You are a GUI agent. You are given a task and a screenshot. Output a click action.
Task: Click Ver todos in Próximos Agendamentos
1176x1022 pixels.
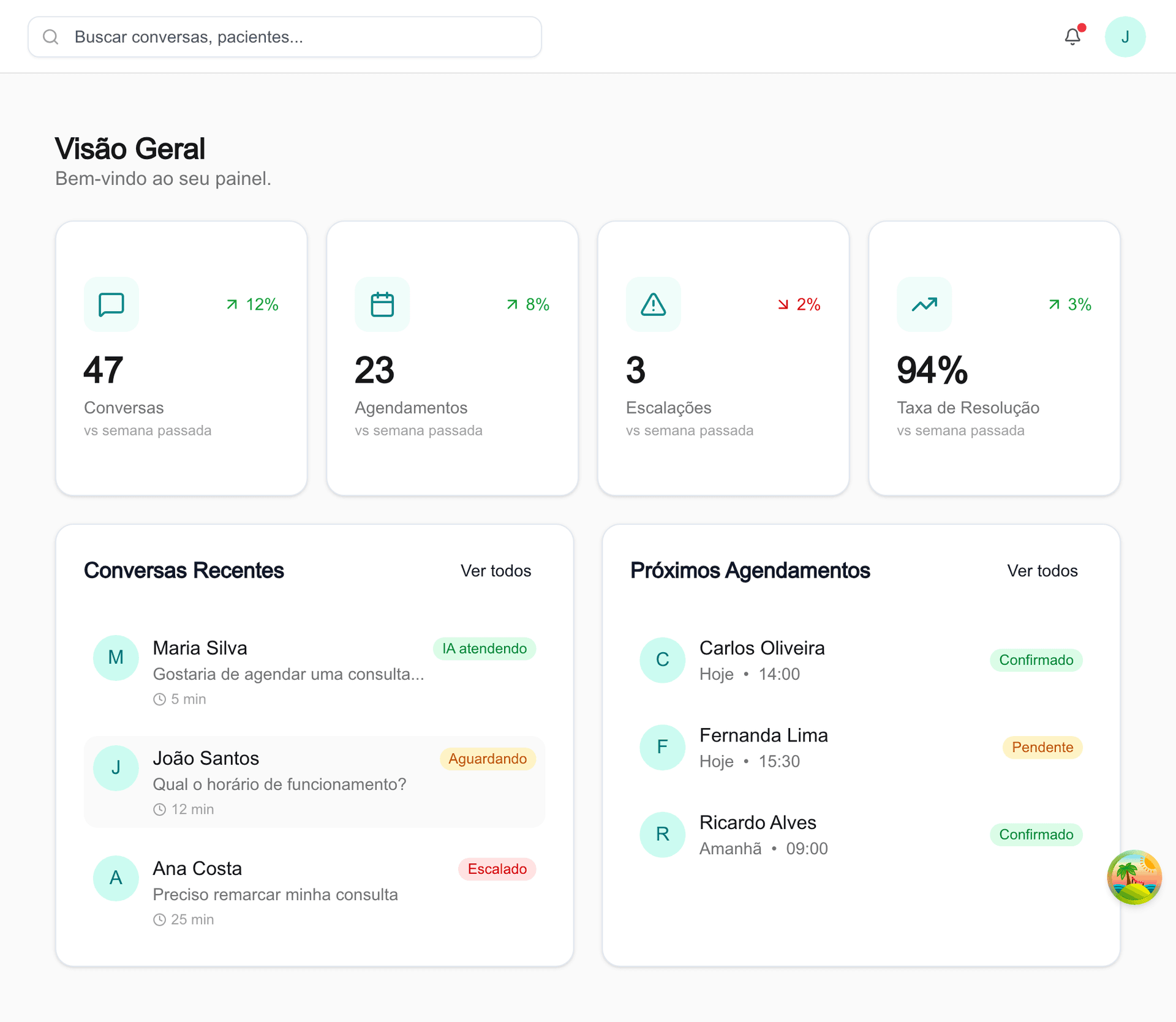[x=1042, y=571]
